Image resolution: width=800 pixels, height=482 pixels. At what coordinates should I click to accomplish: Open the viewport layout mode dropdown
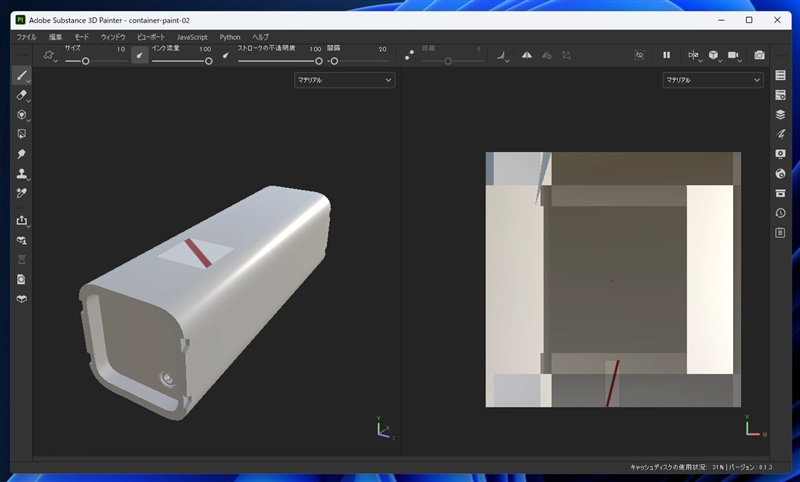pos(694,55)
